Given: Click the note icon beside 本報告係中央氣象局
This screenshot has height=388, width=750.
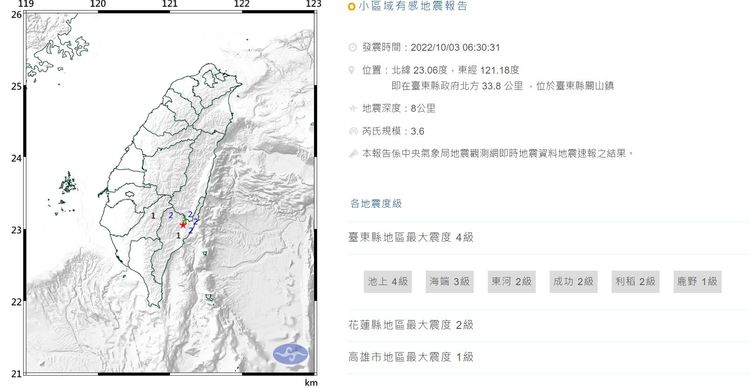Looking at the screenshot, I should [x=353, y=154].
